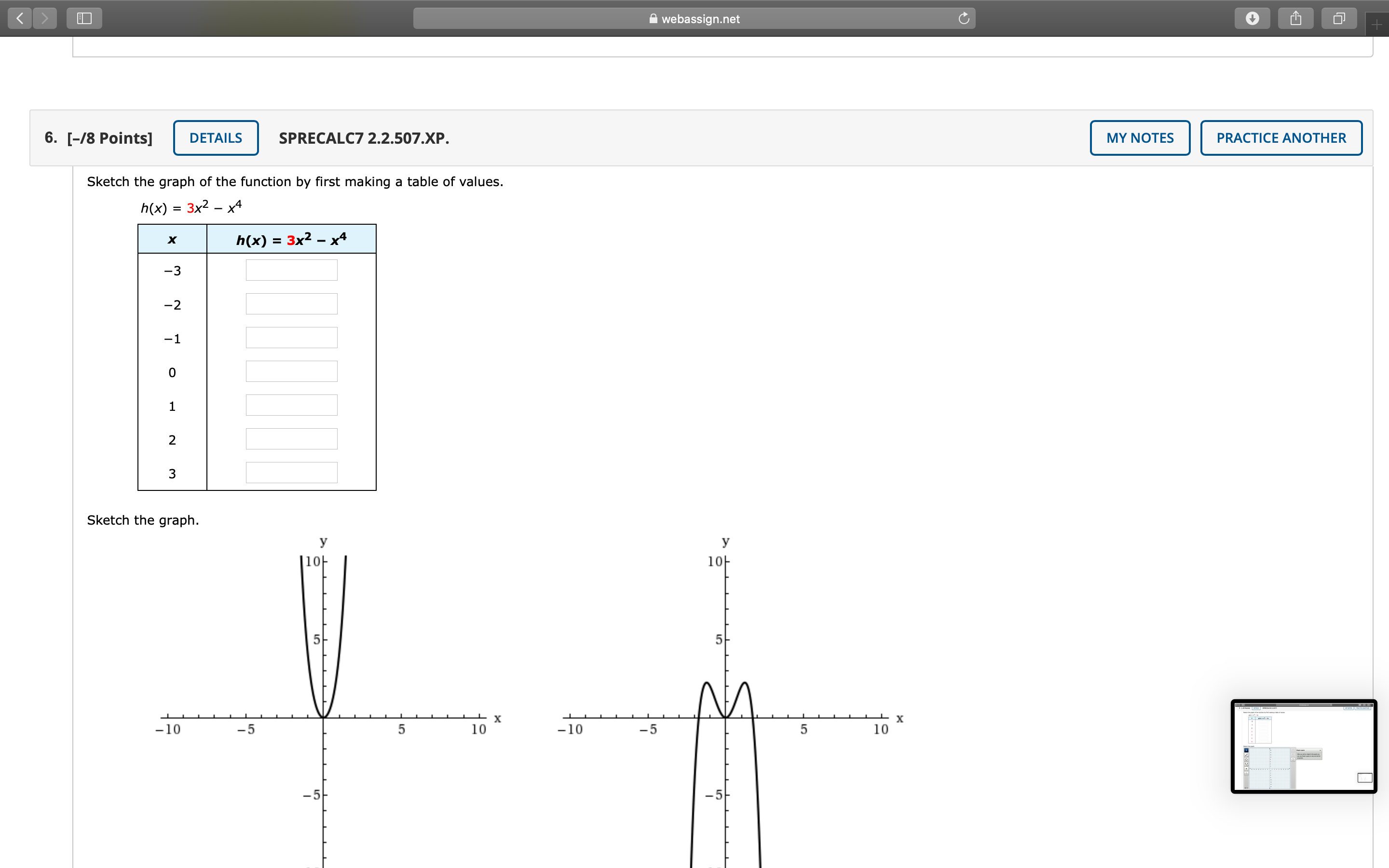The image size is (1389, 868).
Task: Click the input box for x = −1
Action: (292, 338)
